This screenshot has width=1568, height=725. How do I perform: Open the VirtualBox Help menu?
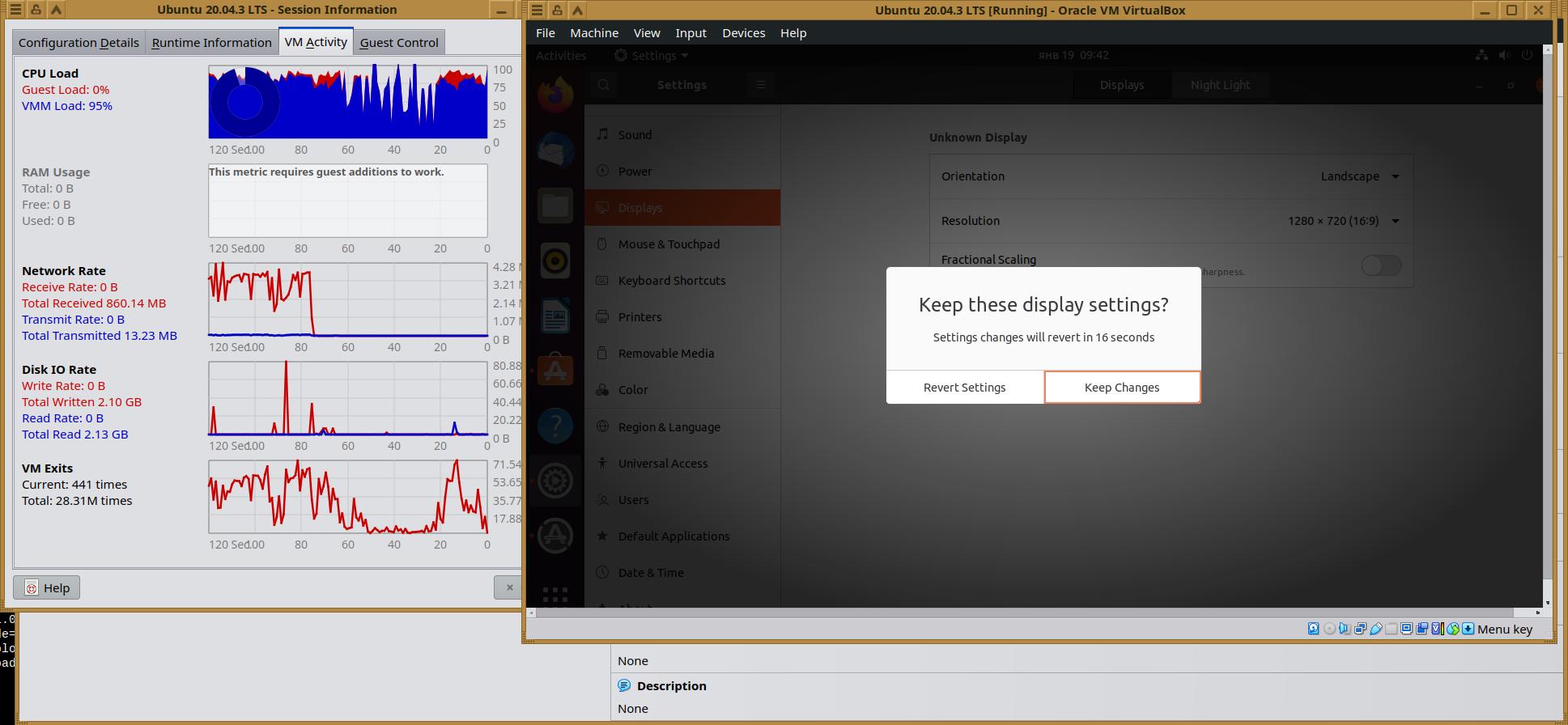tap(793, 33)
